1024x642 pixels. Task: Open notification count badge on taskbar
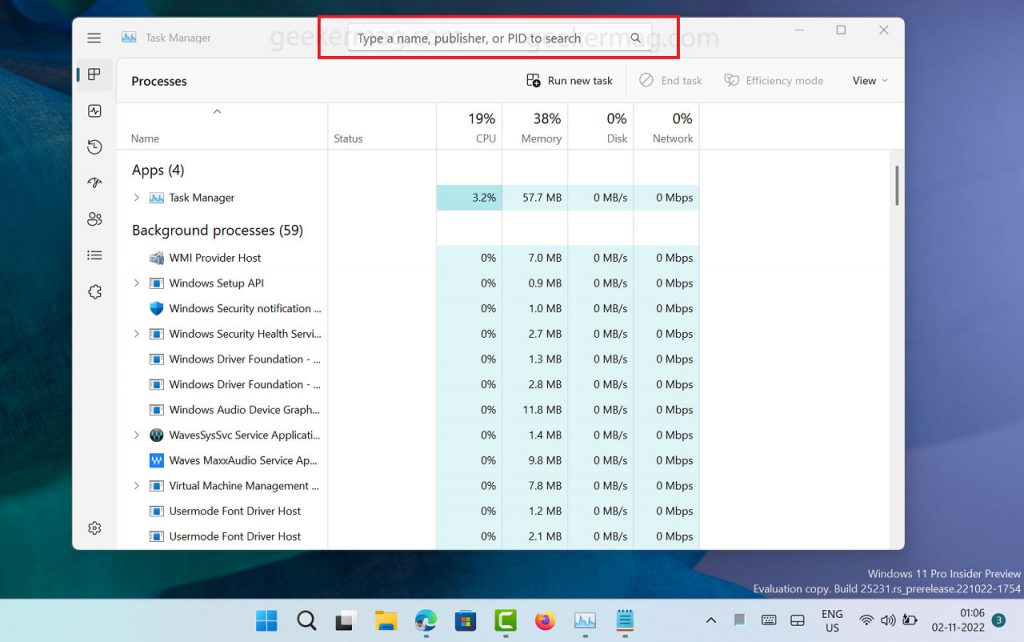click(999, 620)
